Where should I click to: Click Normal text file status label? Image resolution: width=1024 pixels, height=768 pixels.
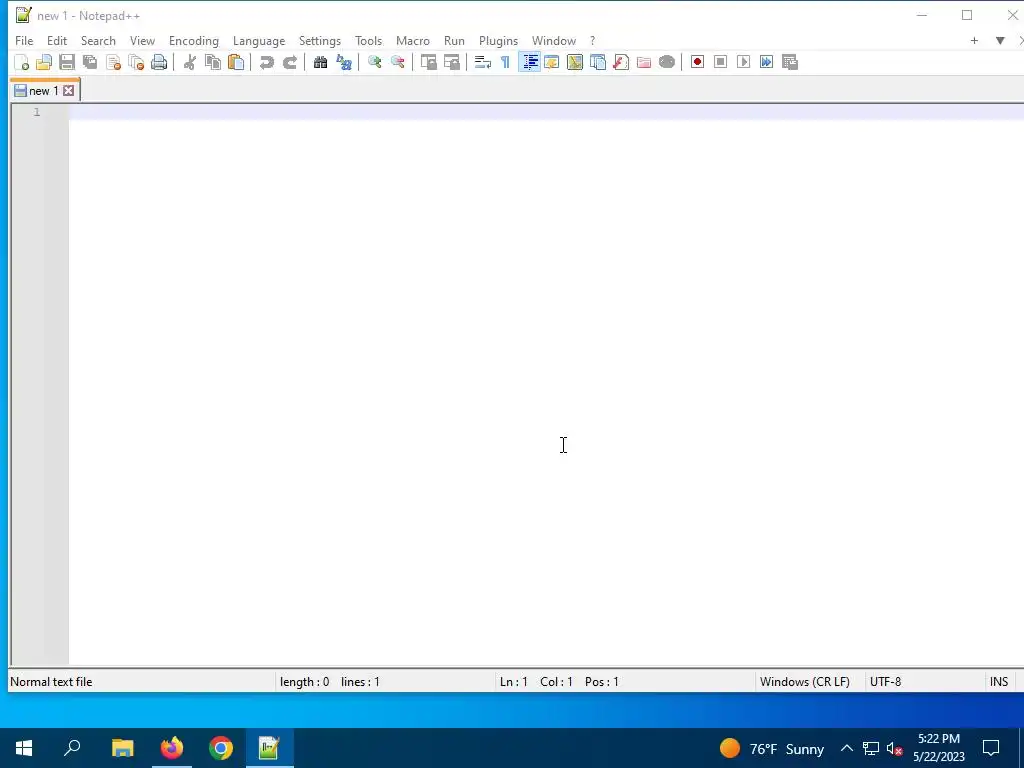(x=52, y=682)
